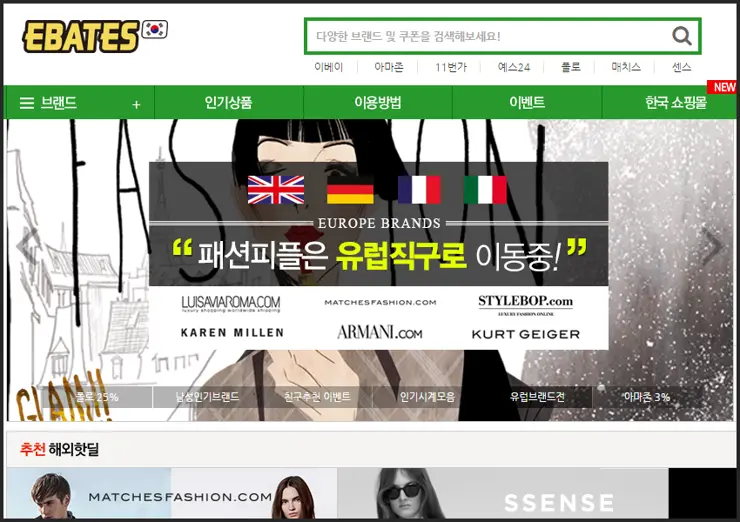Show previous banner slide with left arrow
Screen dimensions: 740x522
pos(26,246)
